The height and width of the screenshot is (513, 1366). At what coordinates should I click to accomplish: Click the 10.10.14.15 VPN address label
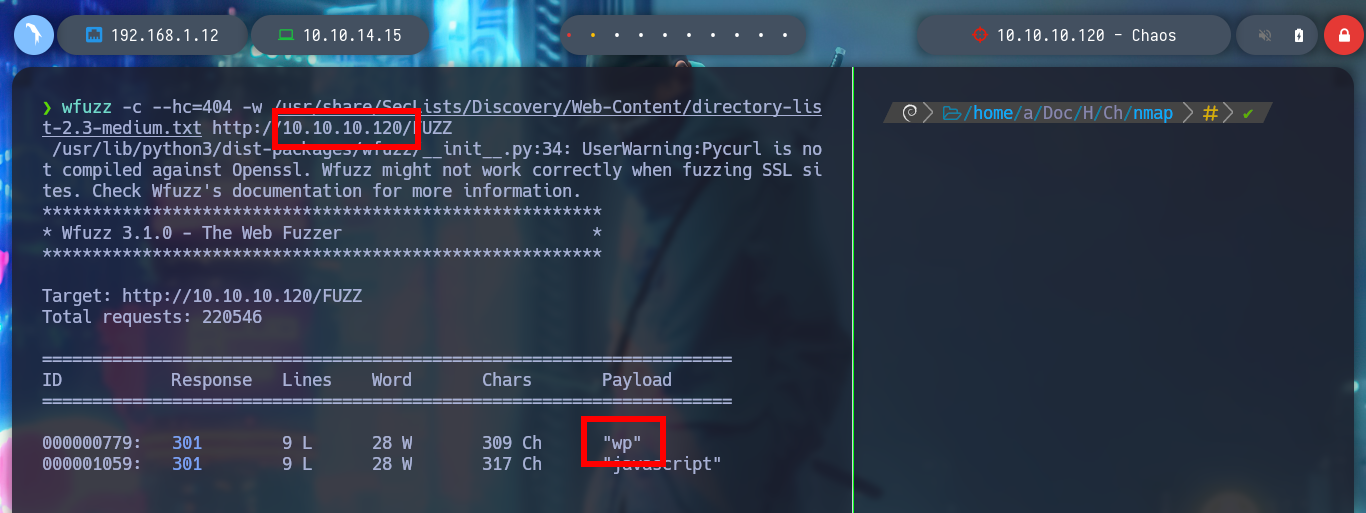pos(352,35)
